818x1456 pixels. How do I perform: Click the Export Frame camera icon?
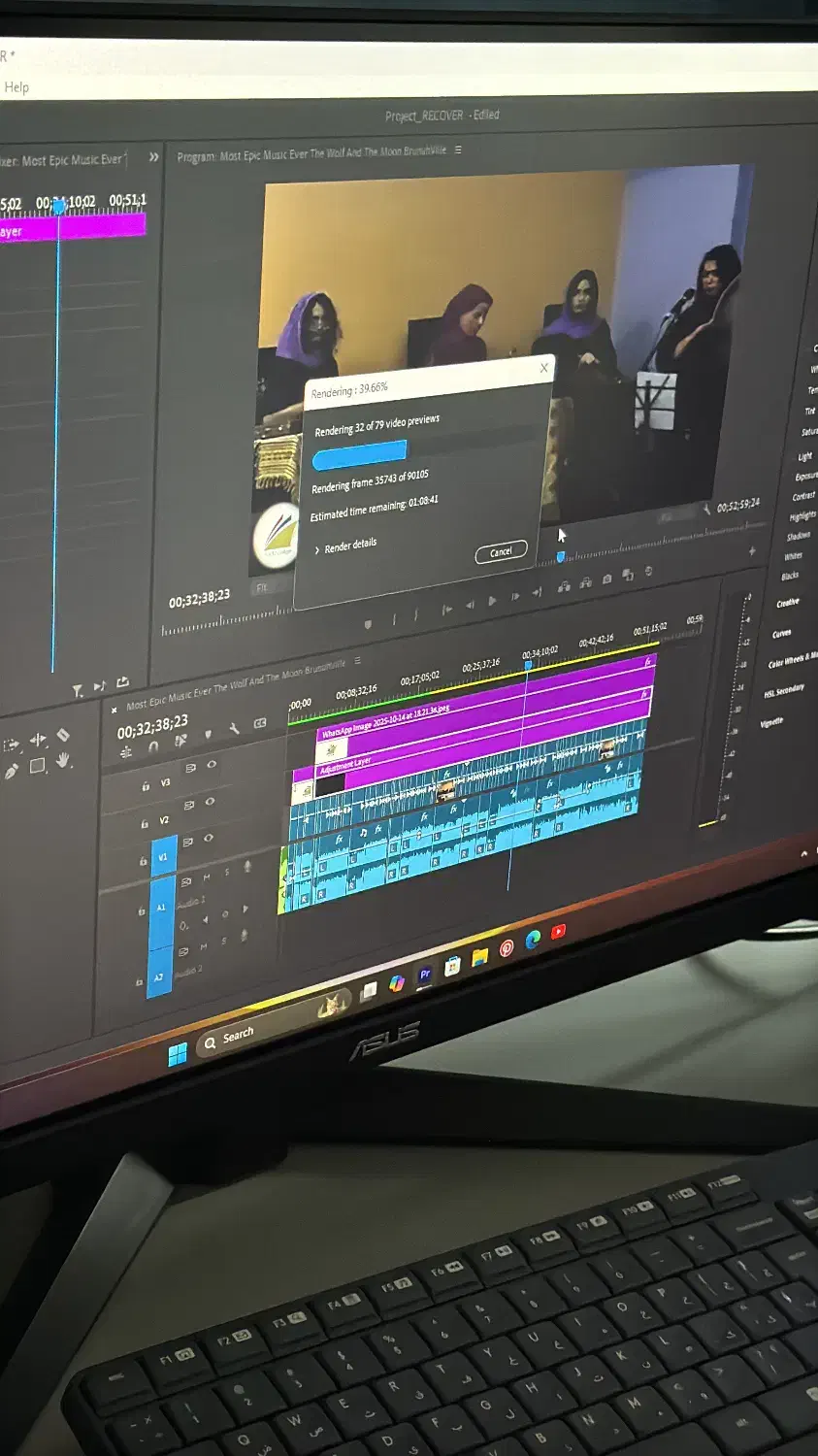point(607,579)
